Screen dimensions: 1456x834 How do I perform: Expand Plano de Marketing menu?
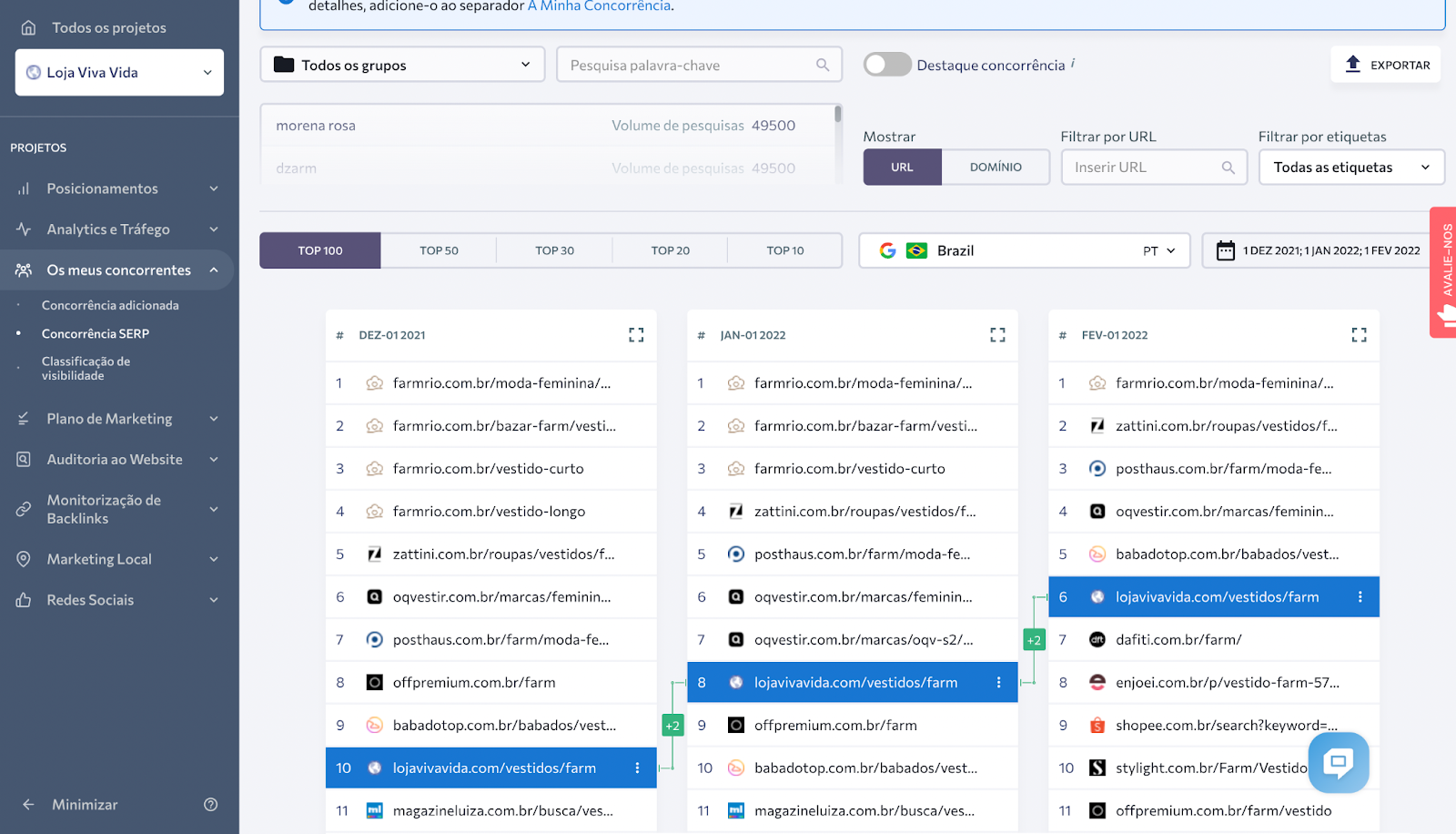click(x=119, y=419)
